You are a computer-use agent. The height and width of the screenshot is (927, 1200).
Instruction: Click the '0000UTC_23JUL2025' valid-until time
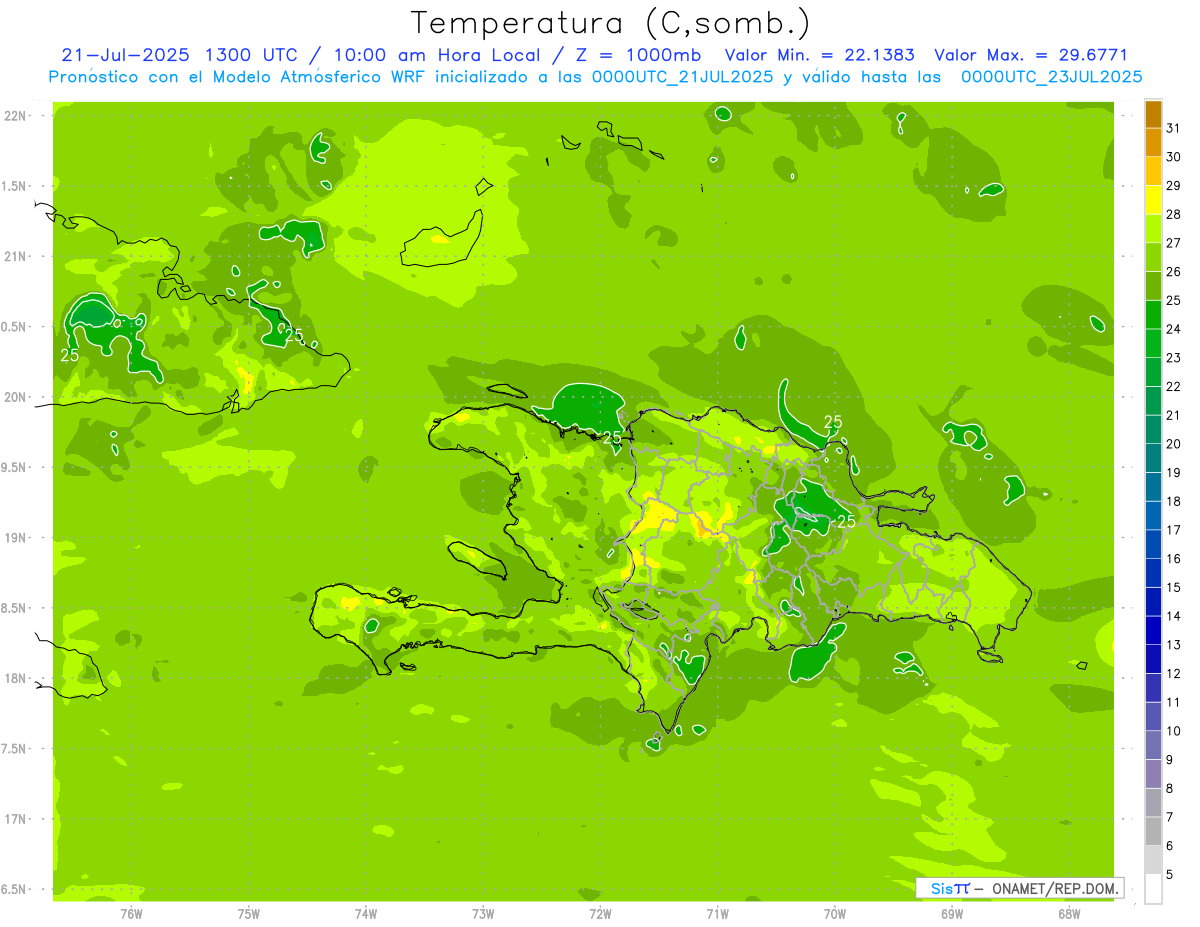pos(1050,77)
